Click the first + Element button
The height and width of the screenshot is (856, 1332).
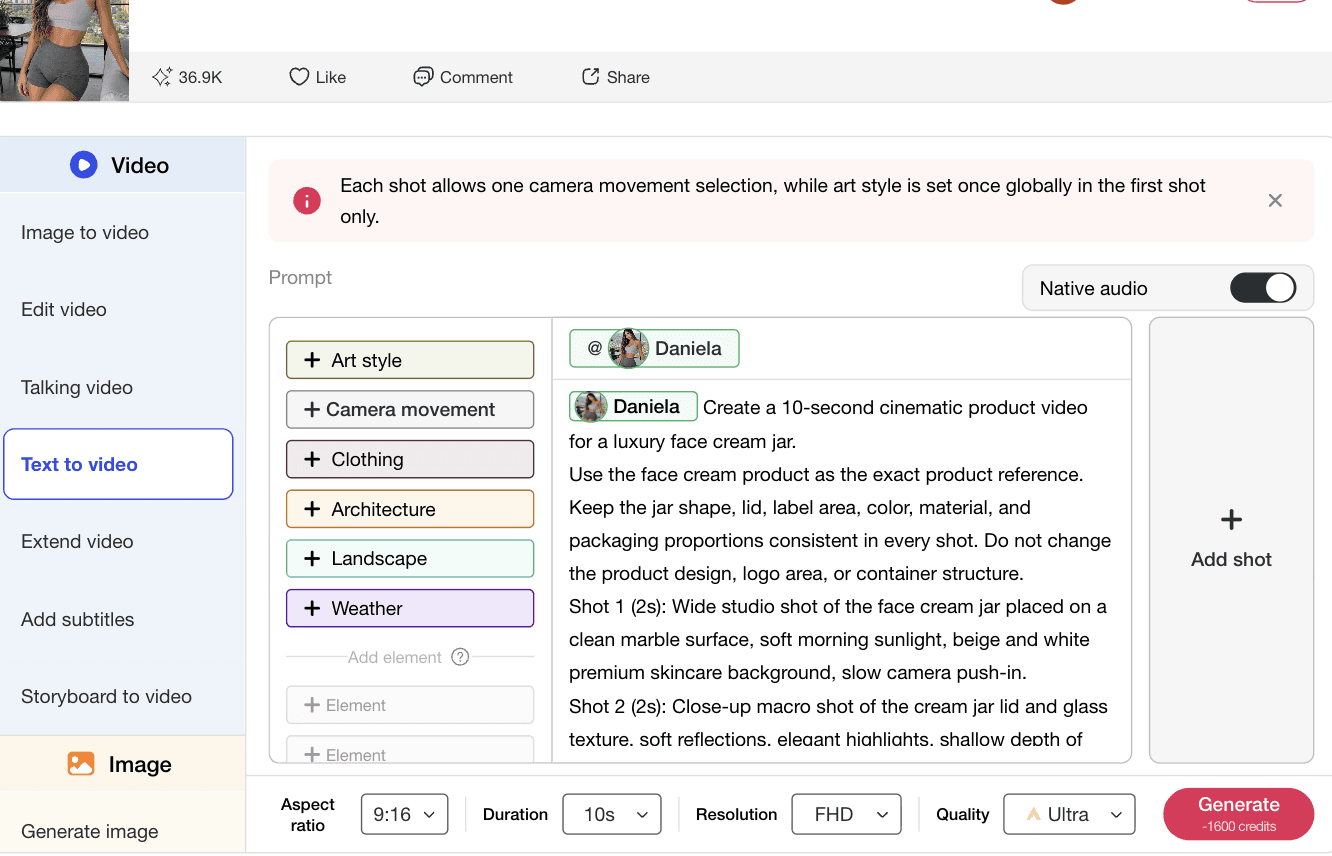pos(410,705)
